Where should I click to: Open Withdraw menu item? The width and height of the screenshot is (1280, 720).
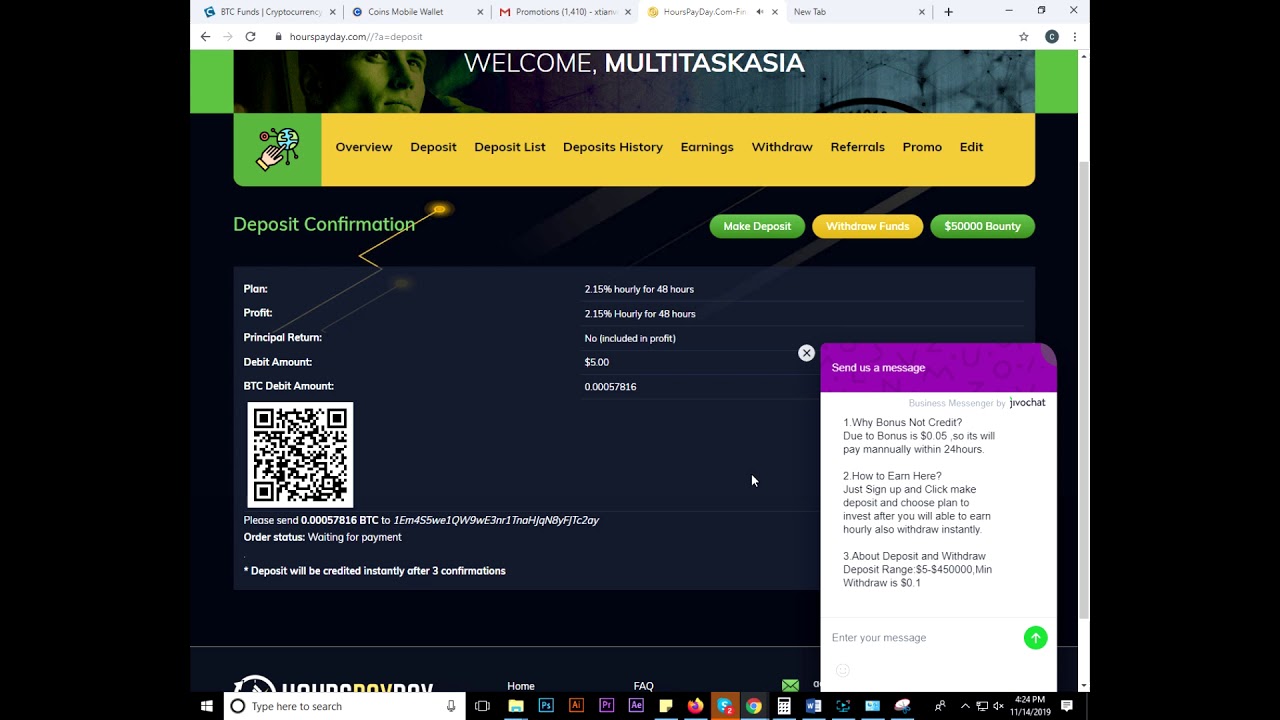point(782,147)
